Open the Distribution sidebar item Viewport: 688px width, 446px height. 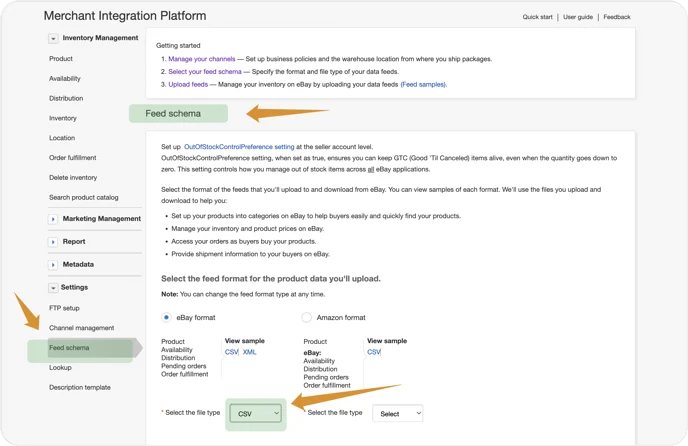66,98
